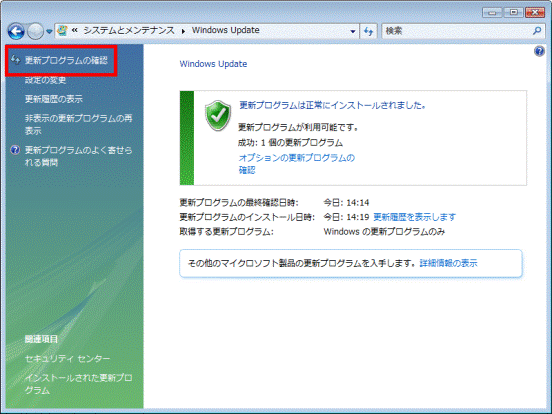Close the Windows Update window
Viewport: 552px width, 414px height.
(535, 13)
